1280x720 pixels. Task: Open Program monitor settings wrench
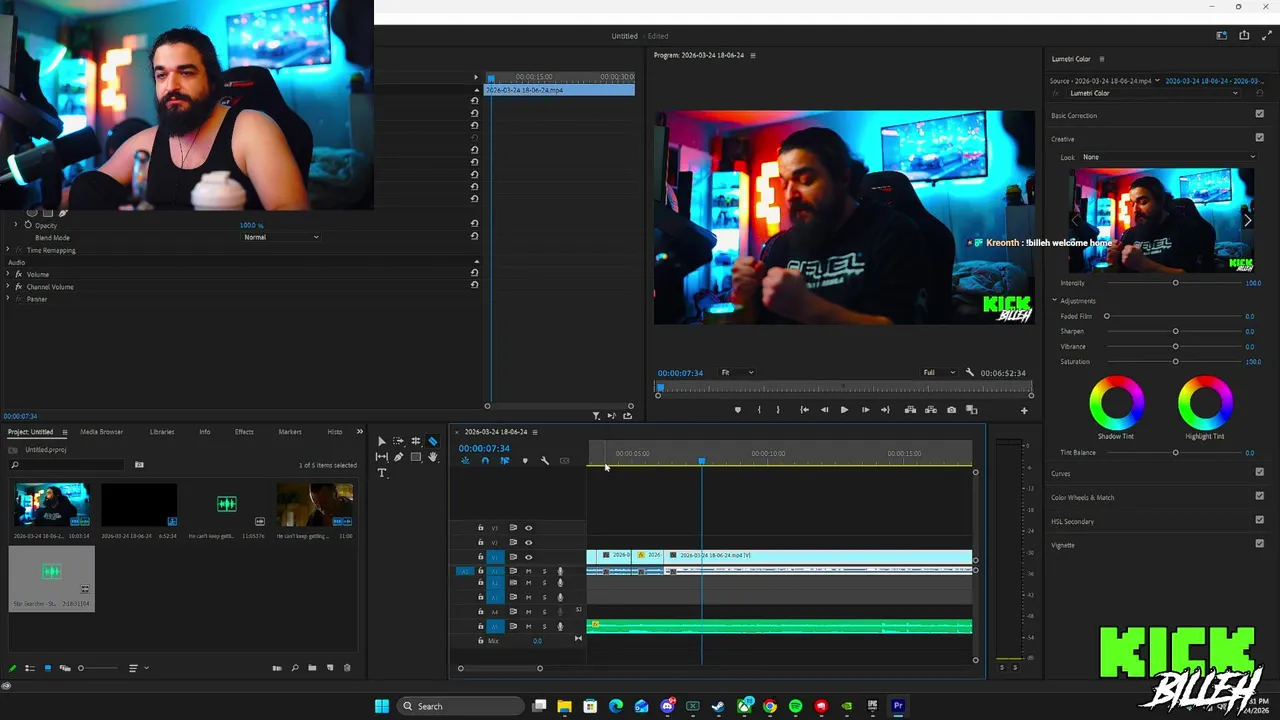point(969,373)
